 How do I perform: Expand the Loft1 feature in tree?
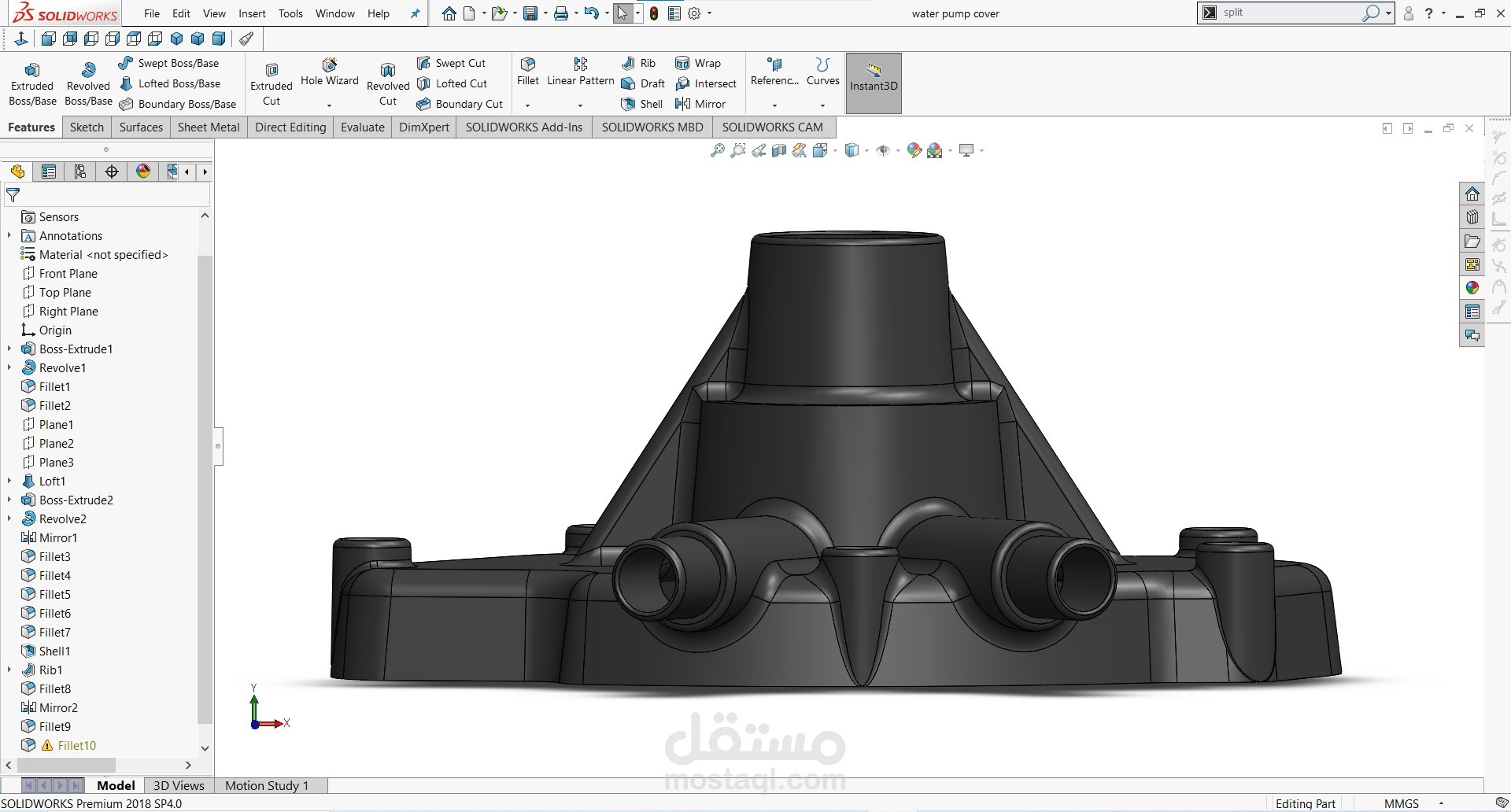click(x=9, y=482)
